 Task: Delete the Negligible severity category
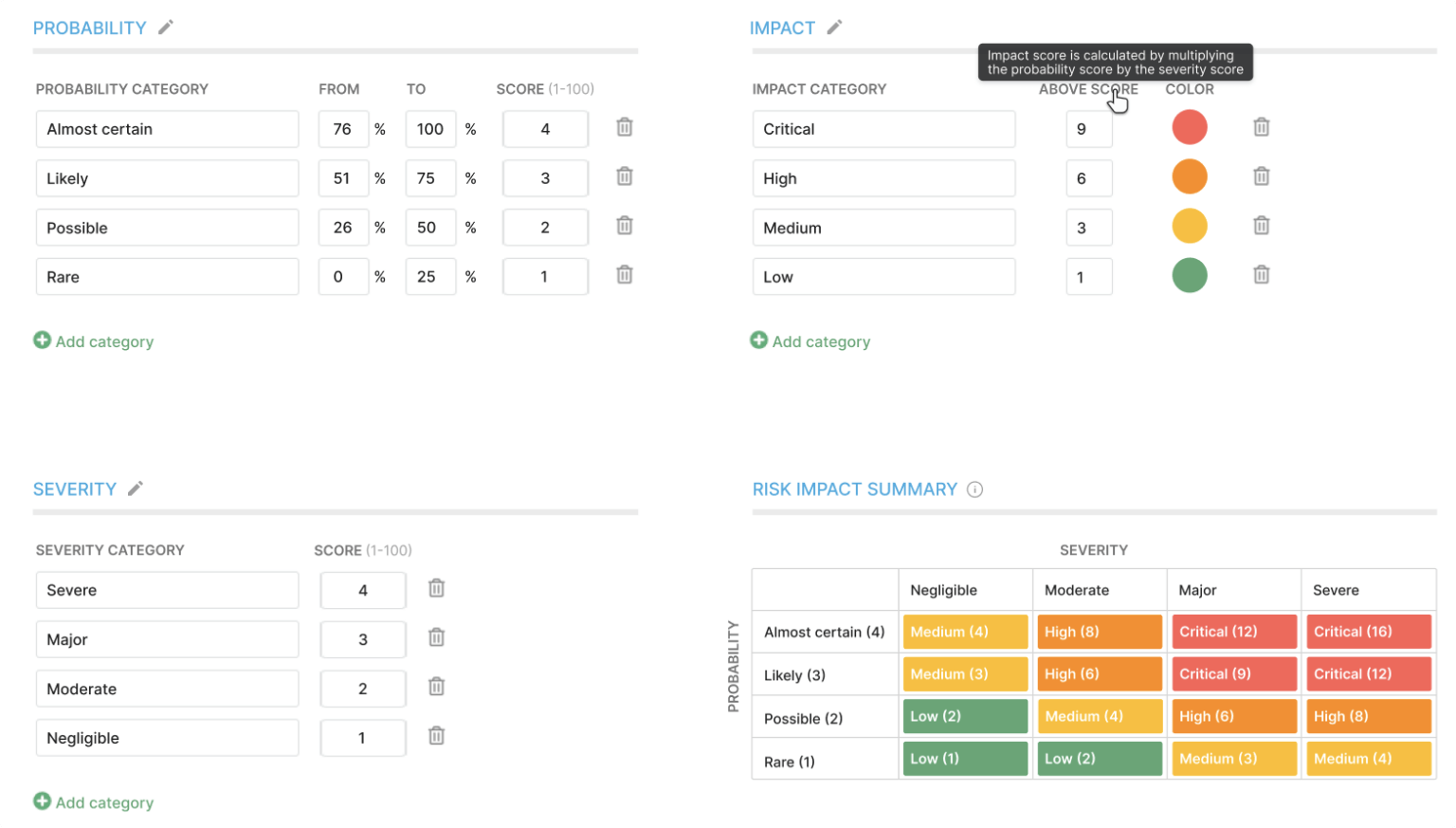(x=436, y=737)
